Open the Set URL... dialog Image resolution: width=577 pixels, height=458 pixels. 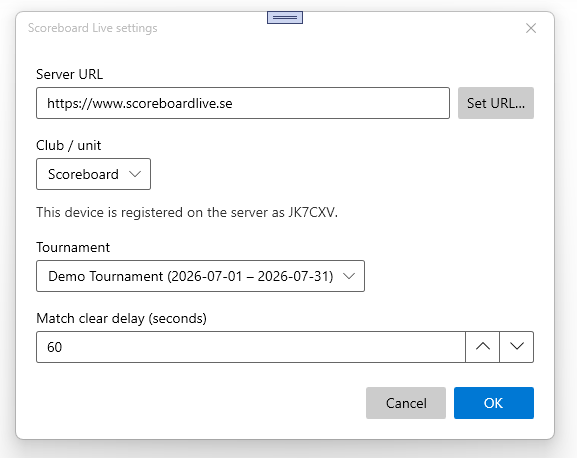(496, 103)
